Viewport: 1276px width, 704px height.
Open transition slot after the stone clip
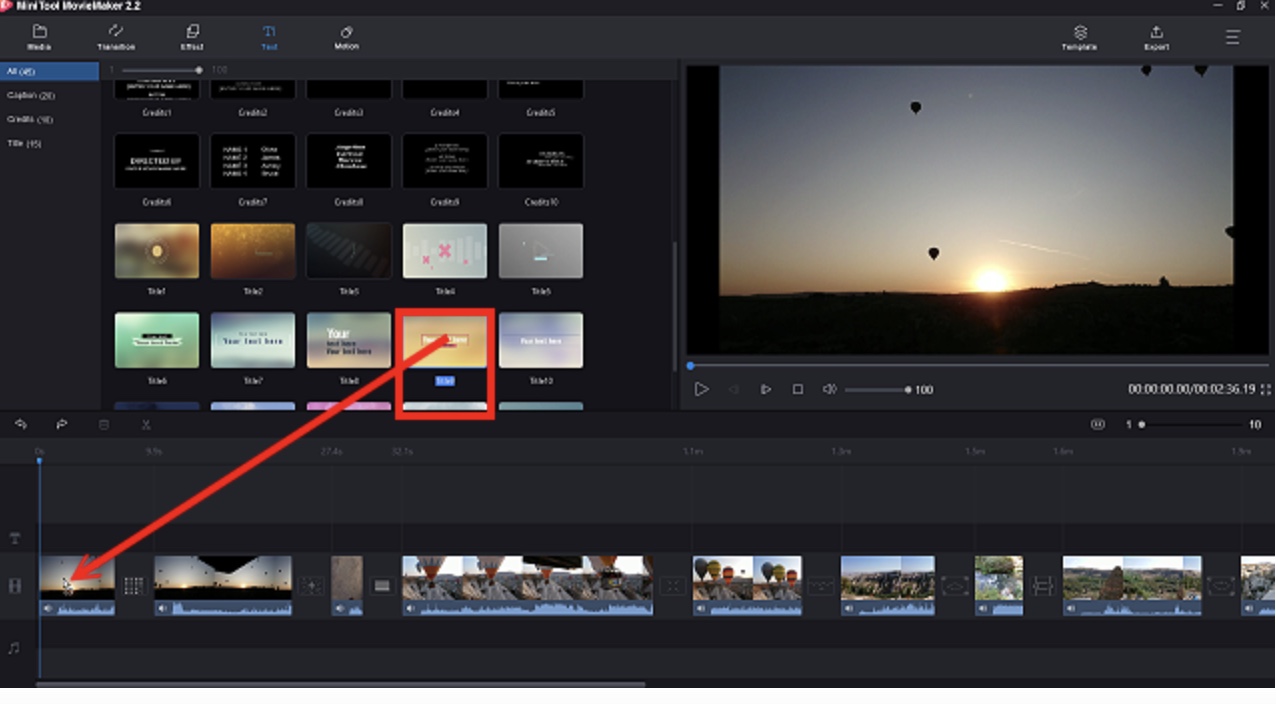382,586
